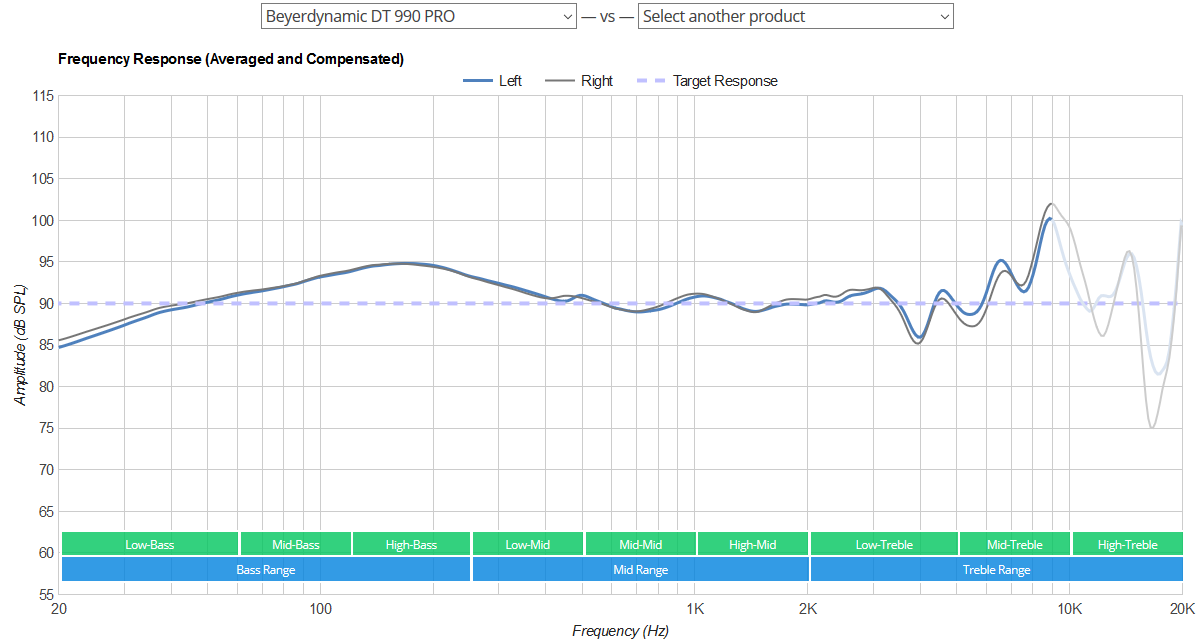Click the Low-Mid band label

coord(528,544)
